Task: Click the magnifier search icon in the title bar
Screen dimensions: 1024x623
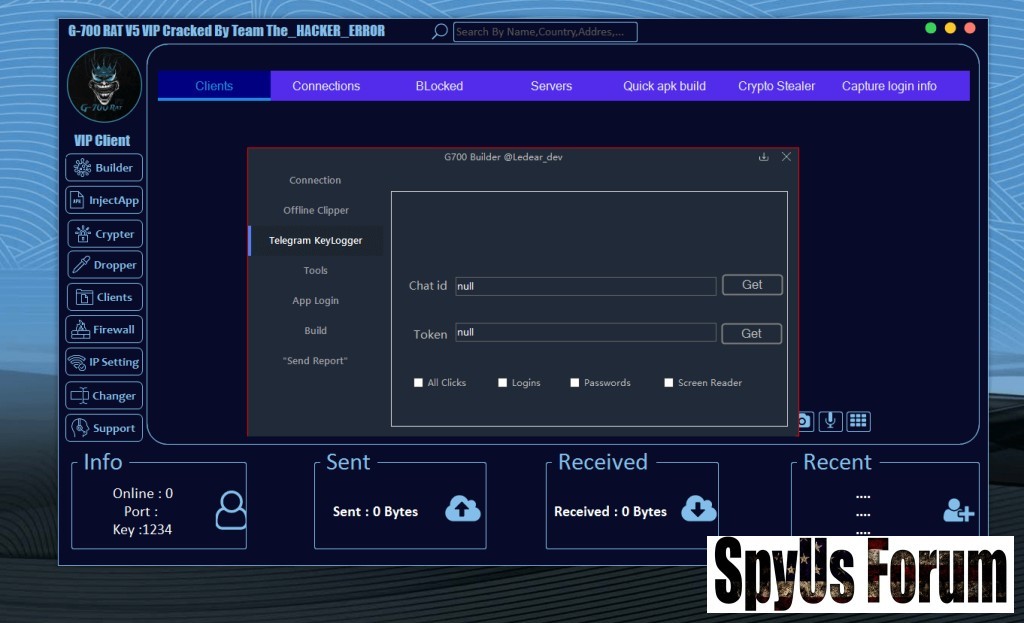Action: [x=439, y=32]
